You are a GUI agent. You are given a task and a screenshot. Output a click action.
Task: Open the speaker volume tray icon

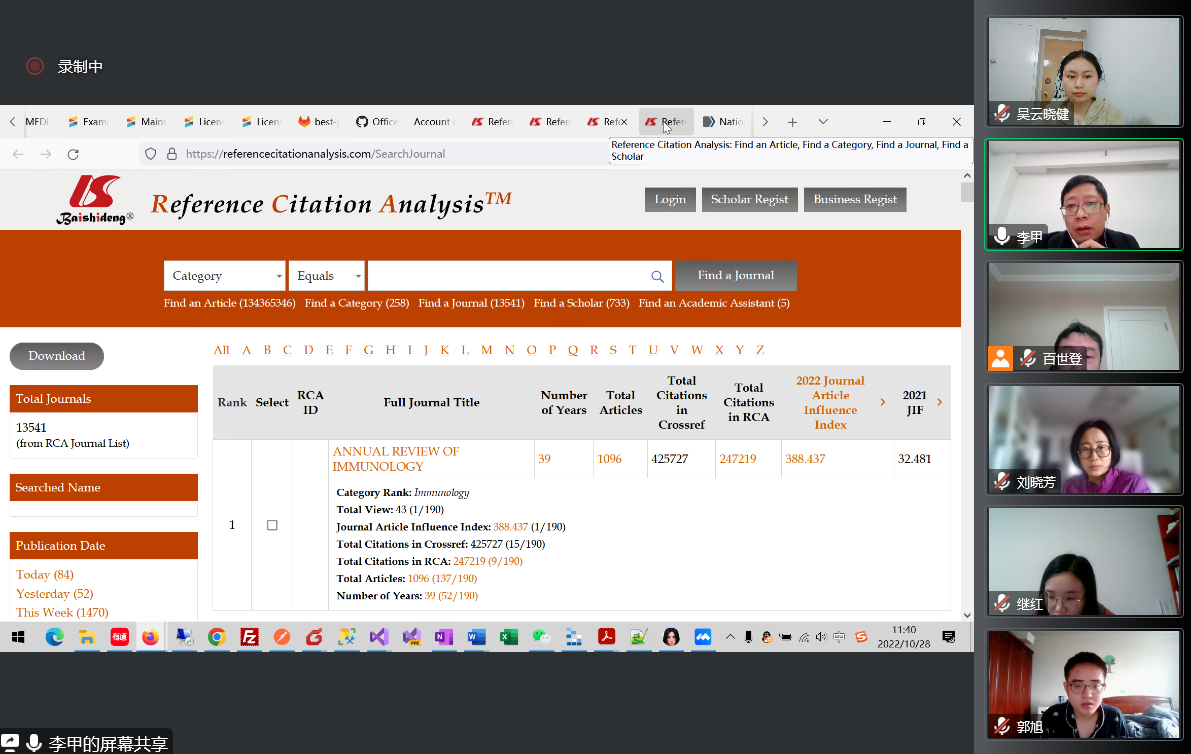coord(821,637)
